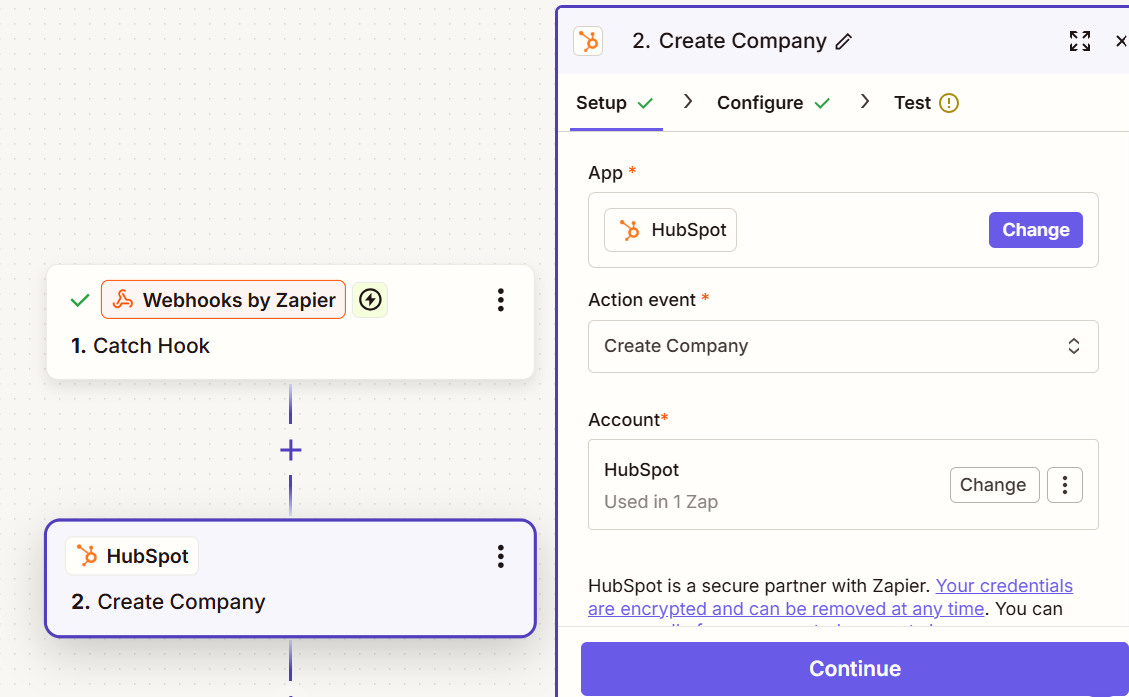Click the '2. Create Company' panel header title
Viewport: 1129px width, 697px height.
point(729,41)
